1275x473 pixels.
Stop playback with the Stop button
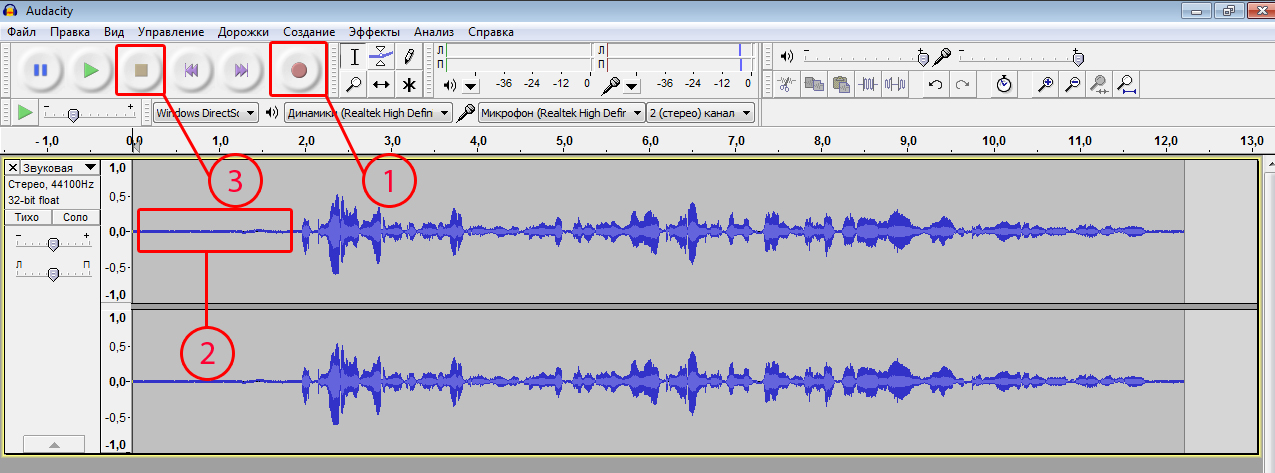(x=141, y=70)
